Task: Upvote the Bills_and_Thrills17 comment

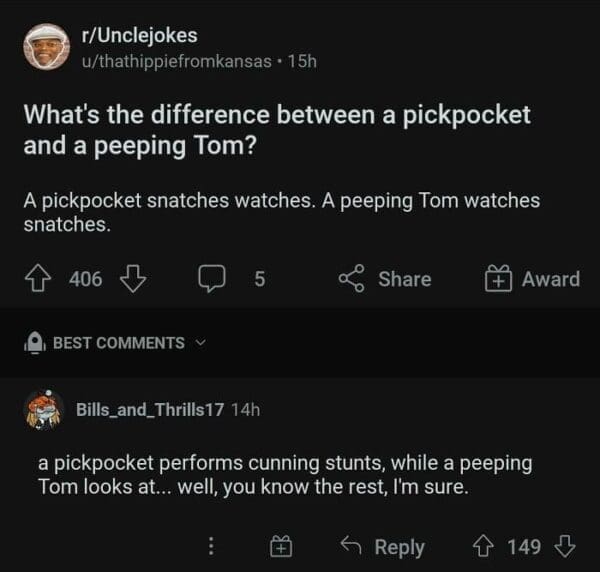Action: click(x=485, y=547)
